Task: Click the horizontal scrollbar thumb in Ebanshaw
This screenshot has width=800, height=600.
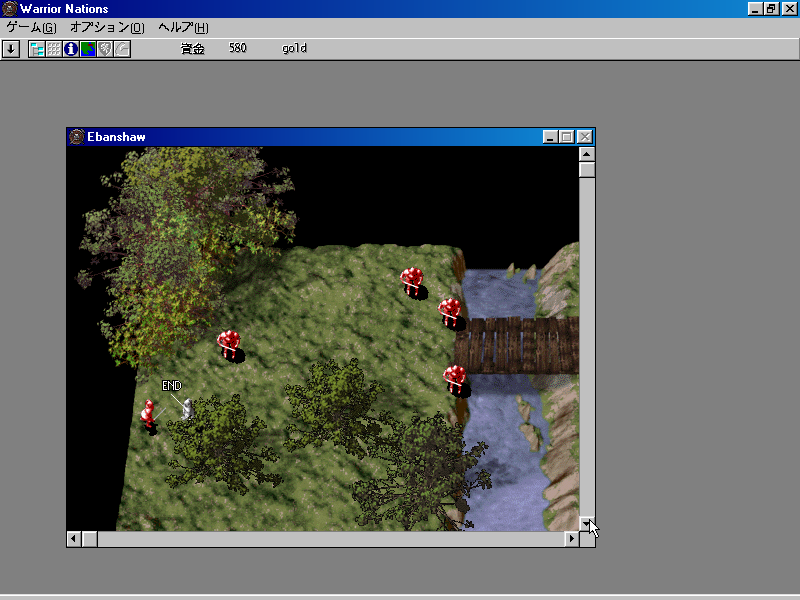Action: [x=90, y=539]
